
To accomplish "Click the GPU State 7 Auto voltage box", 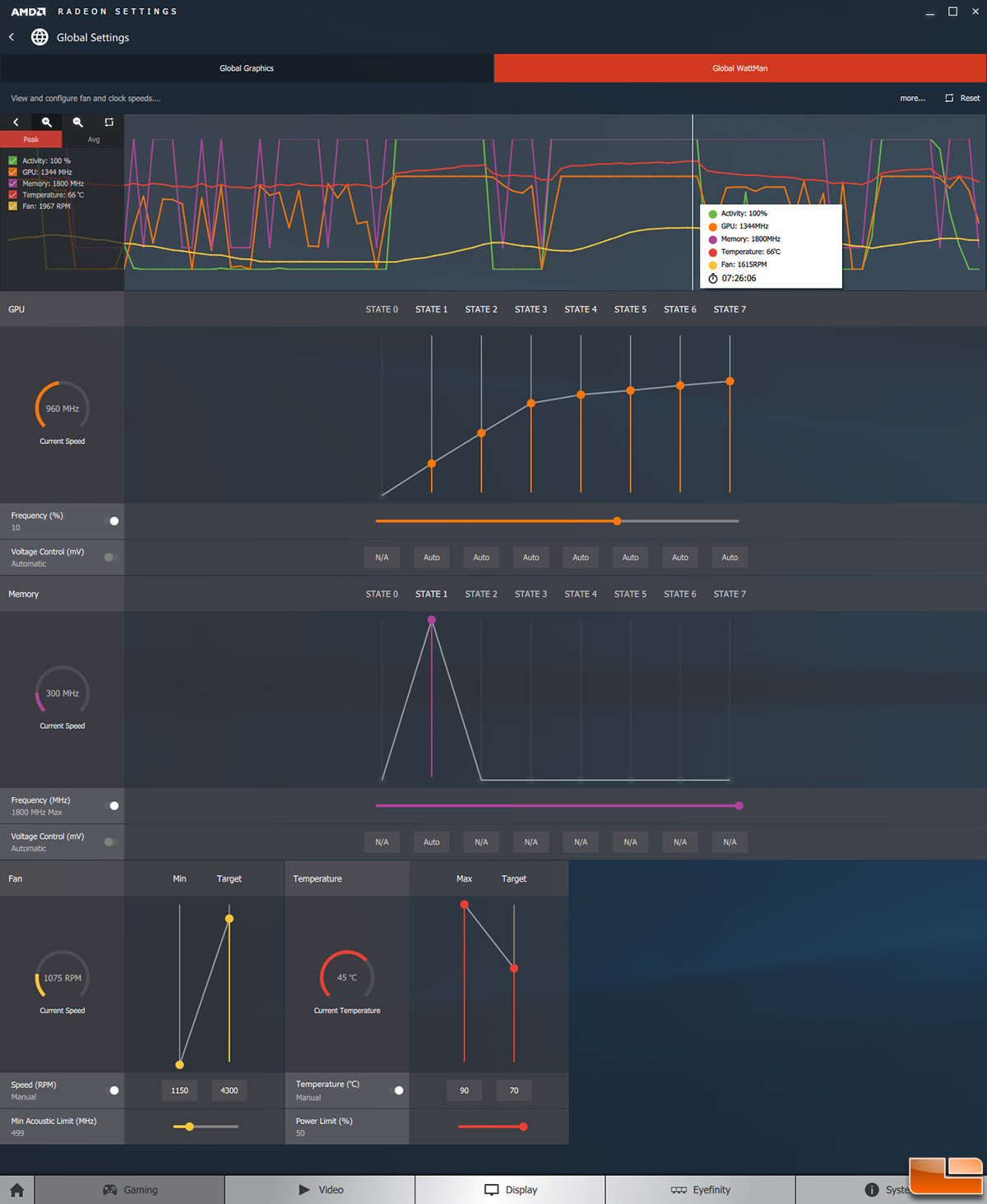I will click(730, 558).
